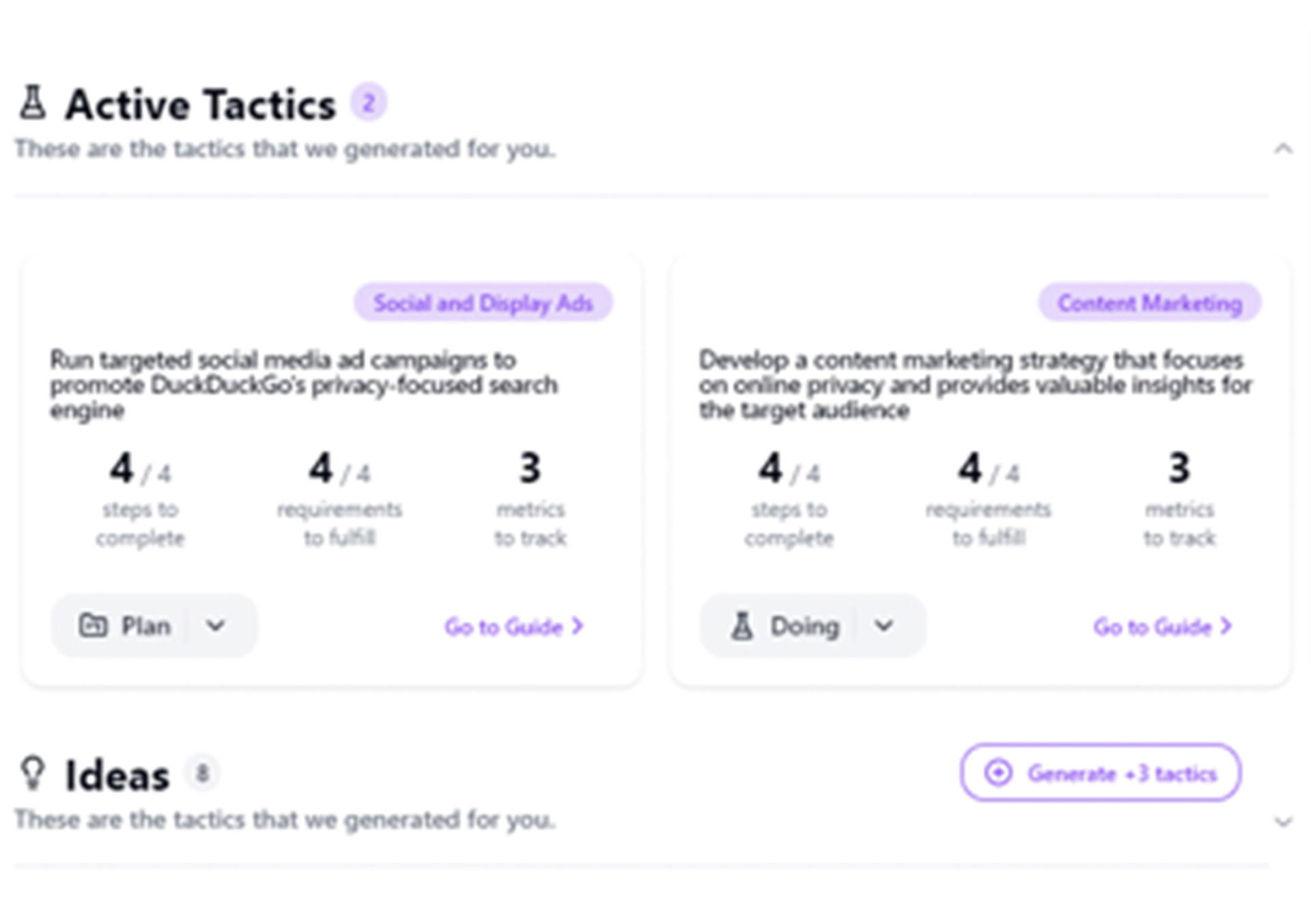
Task: Go to Guide for social media ads tactic
Action: point(513,626)
